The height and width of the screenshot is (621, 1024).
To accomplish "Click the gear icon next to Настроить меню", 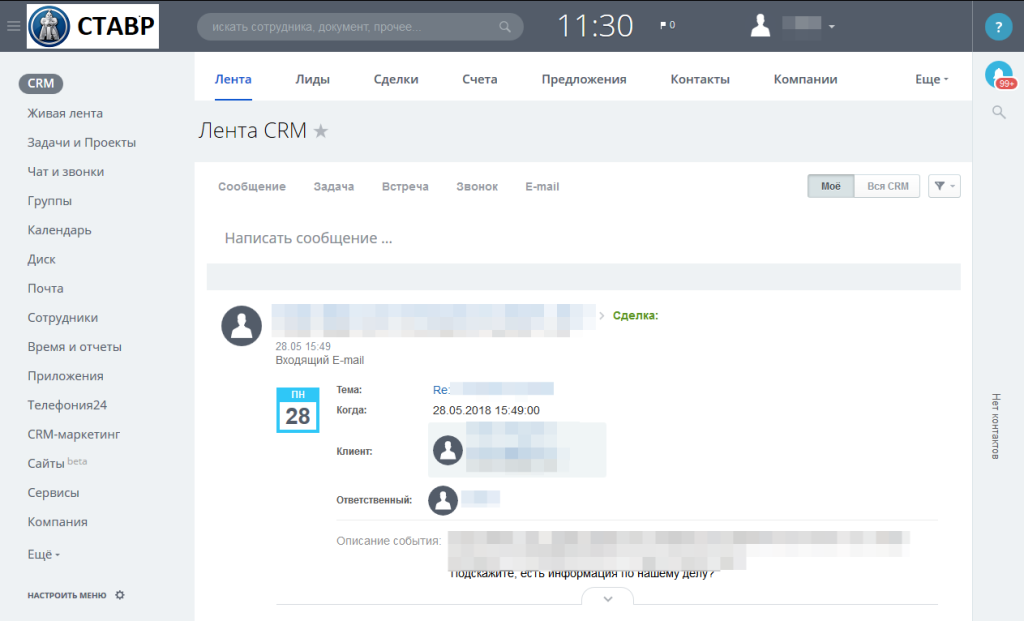I will tap(120, 595).
